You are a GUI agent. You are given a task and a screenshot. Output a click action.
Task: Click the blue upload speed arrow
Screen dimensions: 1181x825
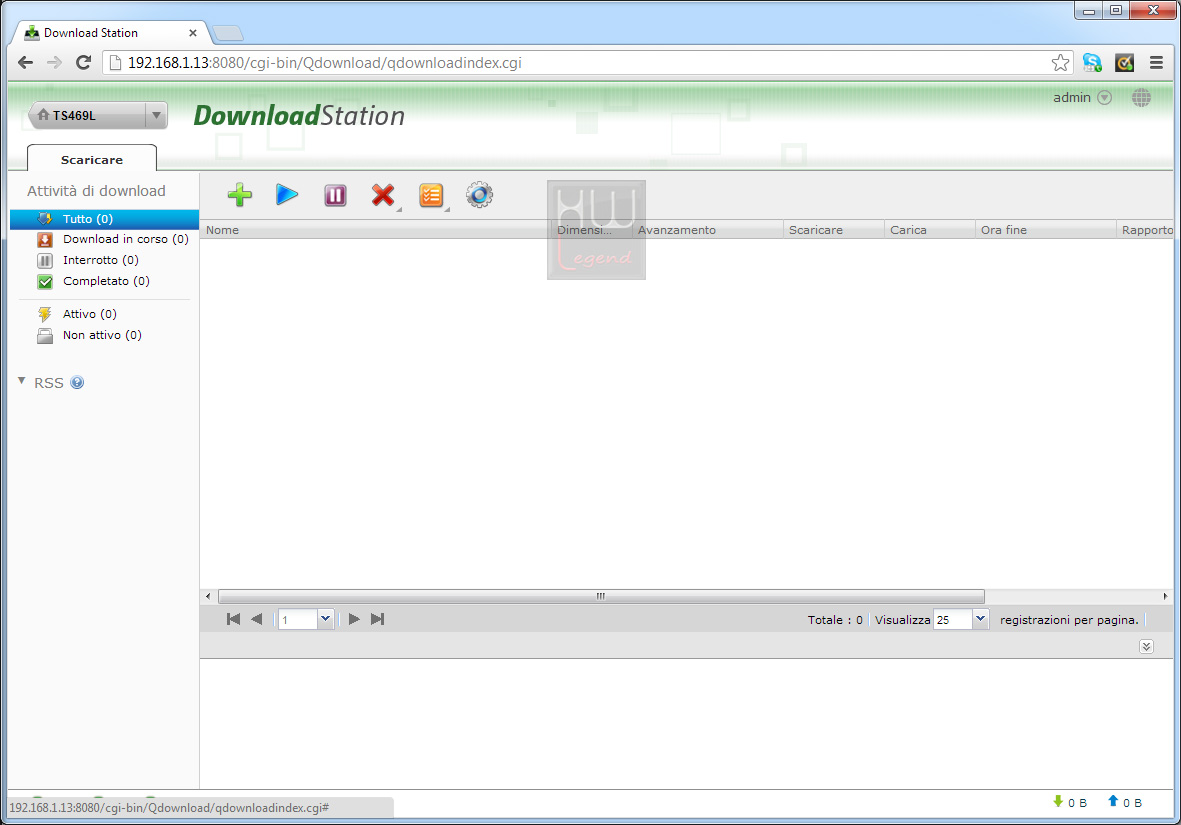click(x=1113, y=801)
